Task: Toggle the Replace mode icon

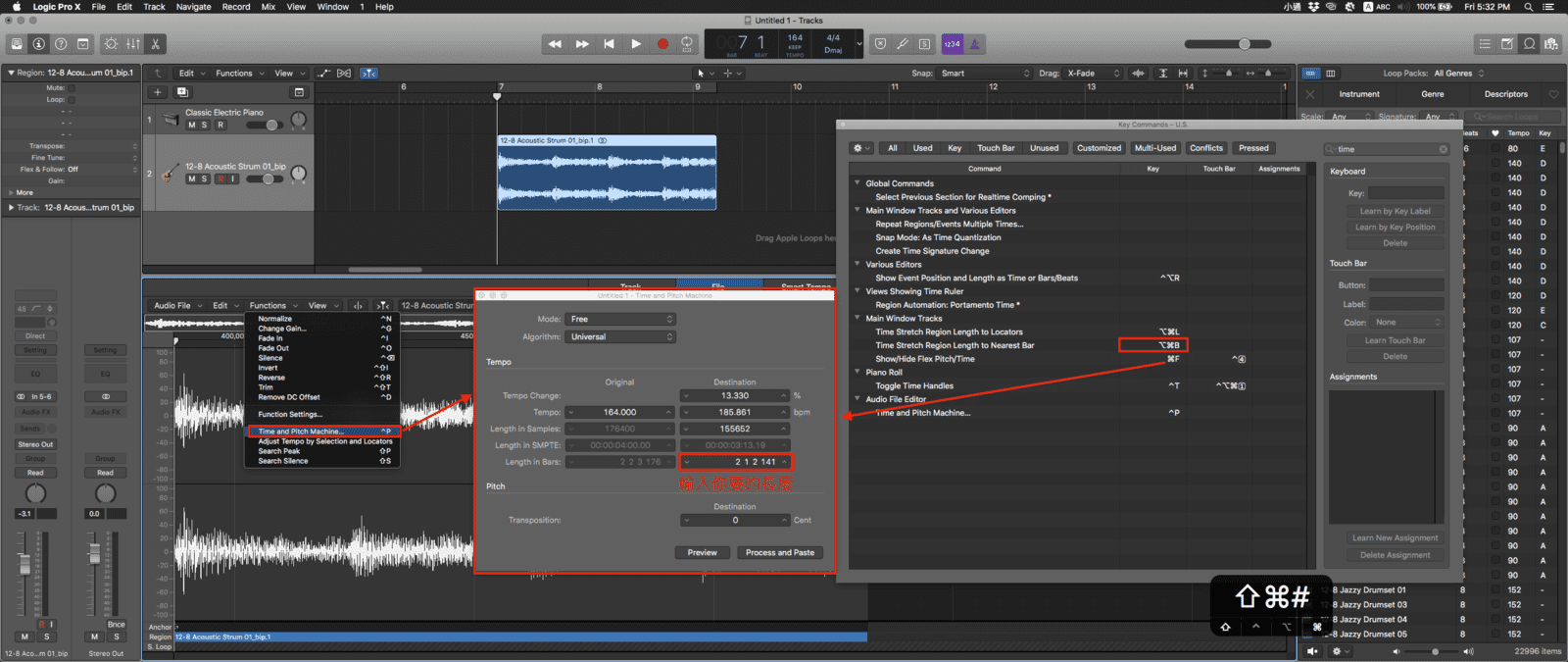Action: click(x=880, y=44)
